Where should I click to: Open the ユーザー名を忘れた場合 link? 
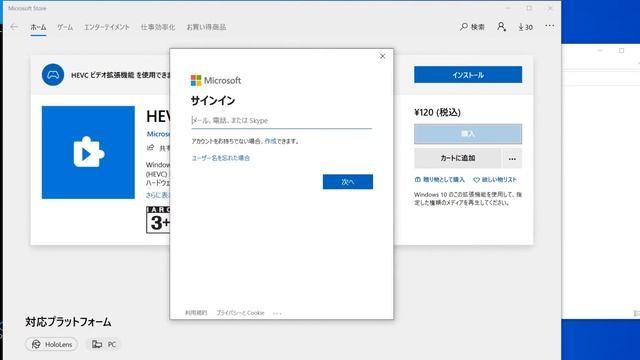[x=221, y=158]
